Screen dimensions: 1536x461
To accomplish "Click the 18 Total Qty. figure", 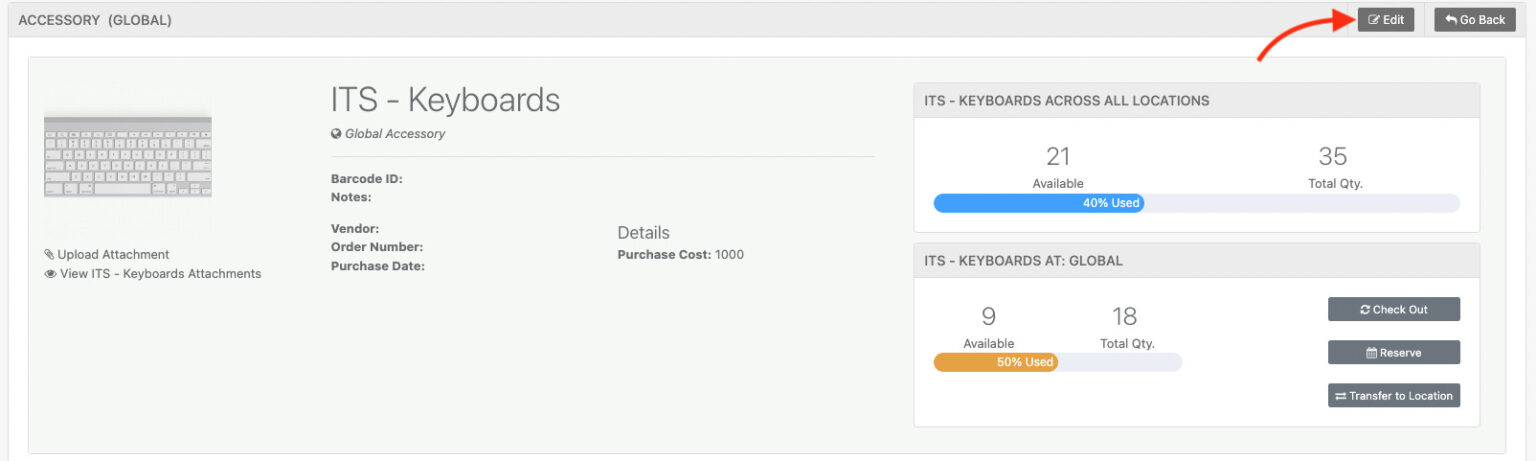I will [x=1125, y=317].
